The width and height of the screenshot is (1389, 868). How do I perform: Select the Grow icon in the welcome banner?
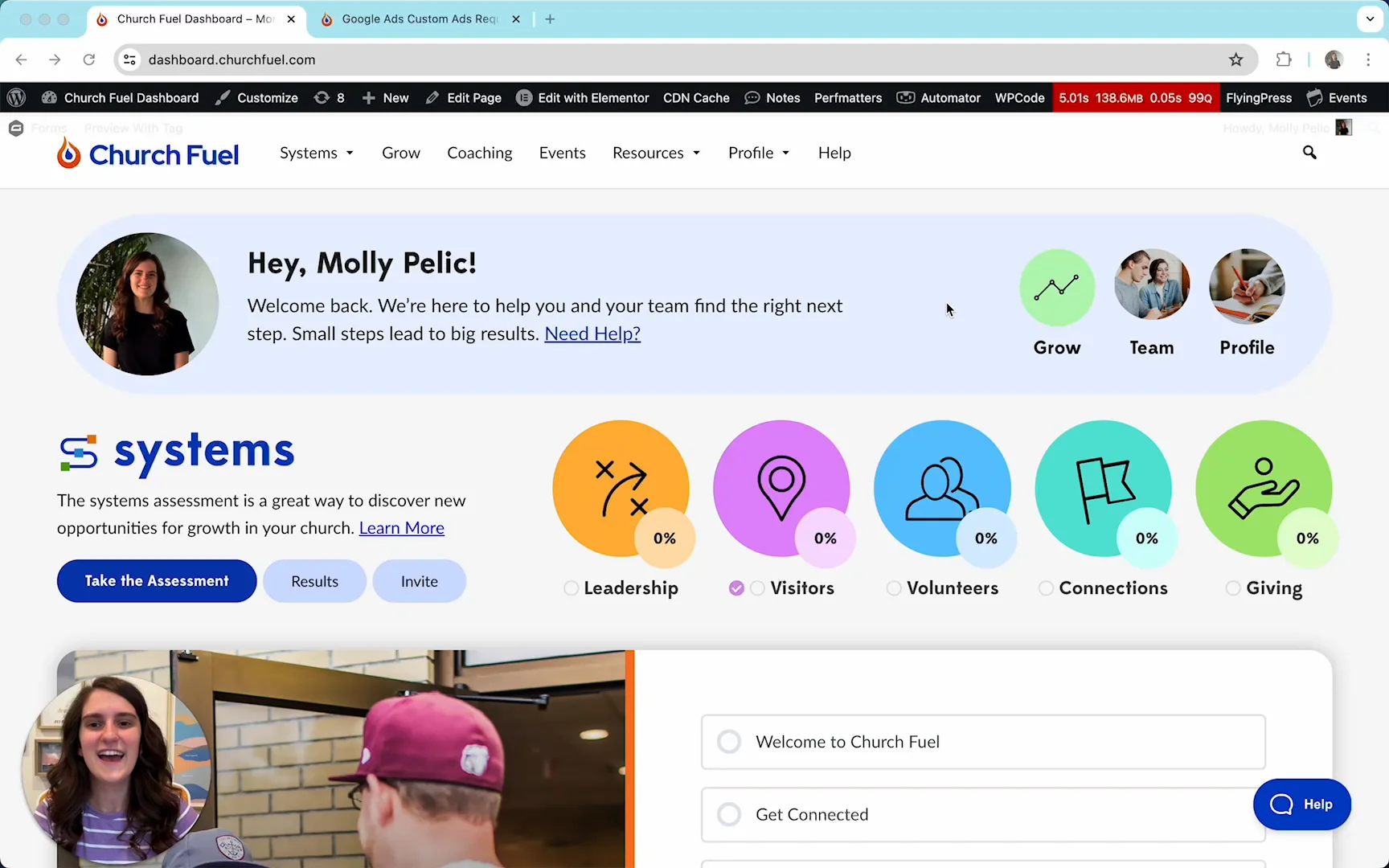[x=1057, y=288]
